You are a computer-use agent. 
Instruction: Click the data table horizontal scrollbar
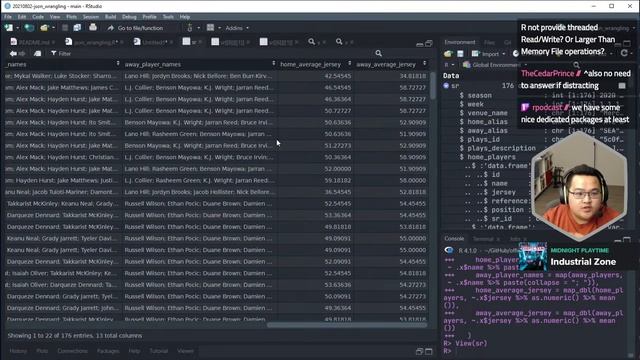[x=347, y=325]
